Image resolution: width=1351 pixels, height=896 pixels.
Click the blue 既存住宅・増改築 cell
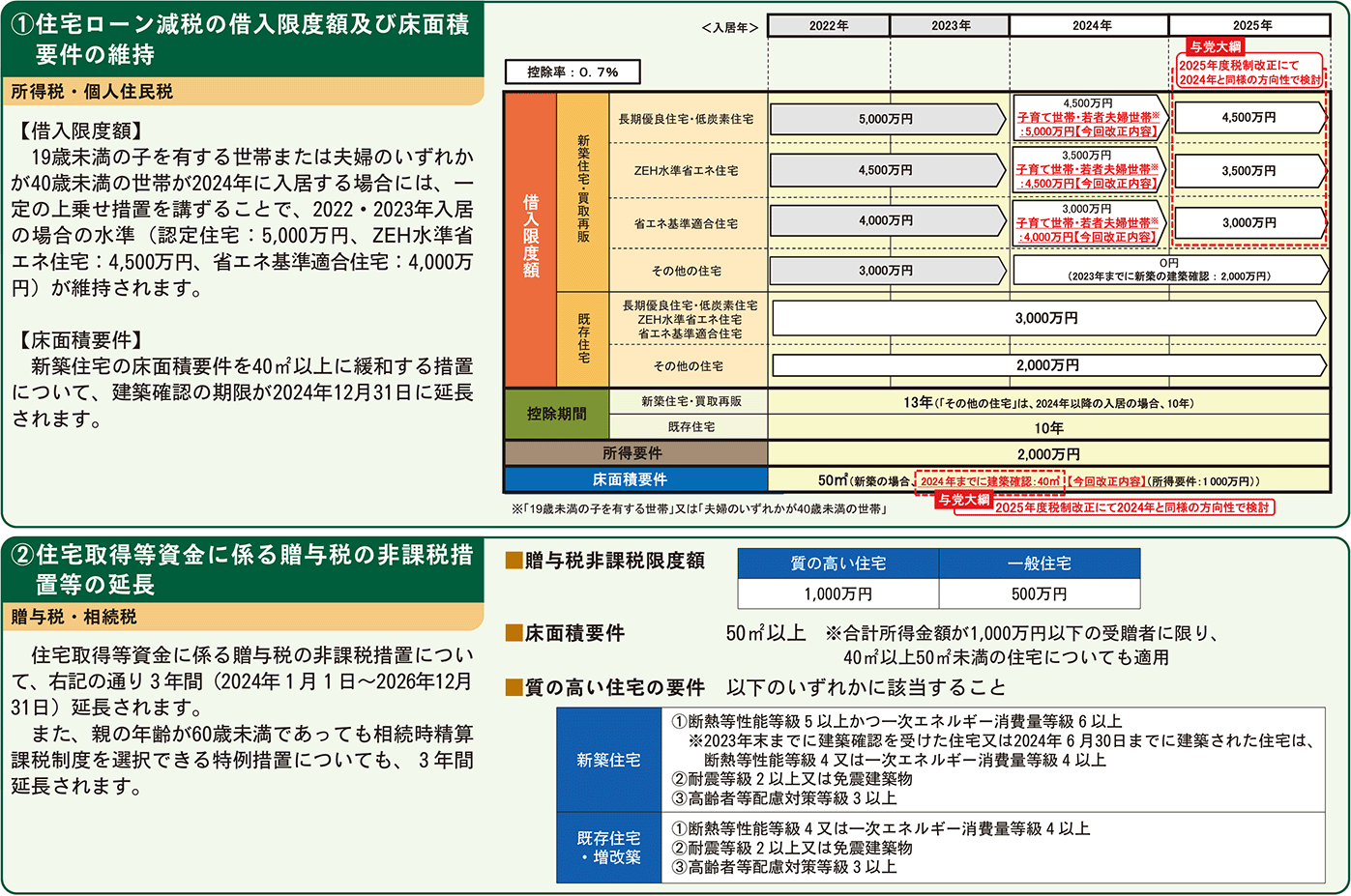coord(608,847)
